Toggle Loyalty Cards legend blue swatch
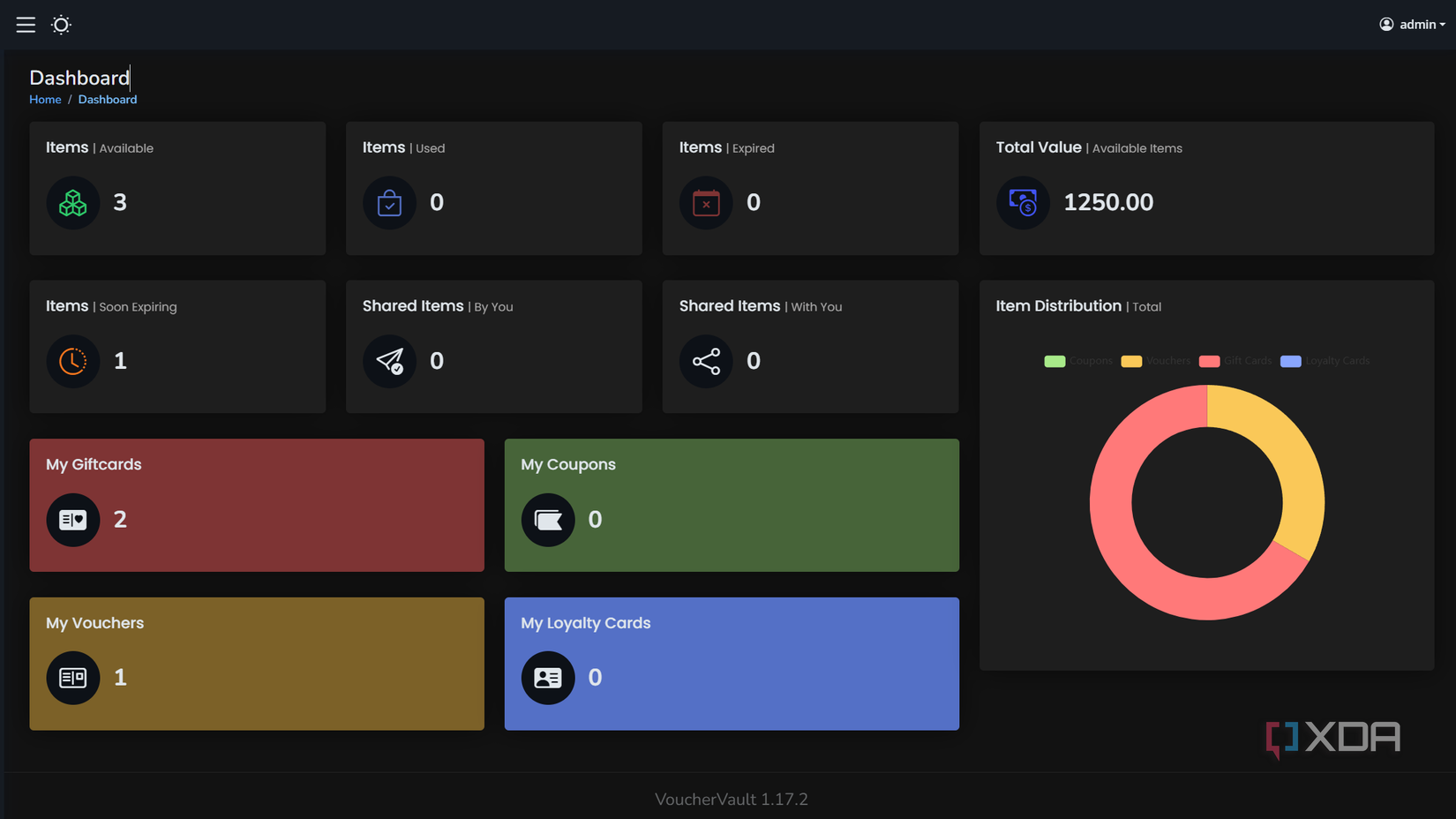This screenshot has height=819, width=1456. pyautogui.click(x=1290, y=361)
